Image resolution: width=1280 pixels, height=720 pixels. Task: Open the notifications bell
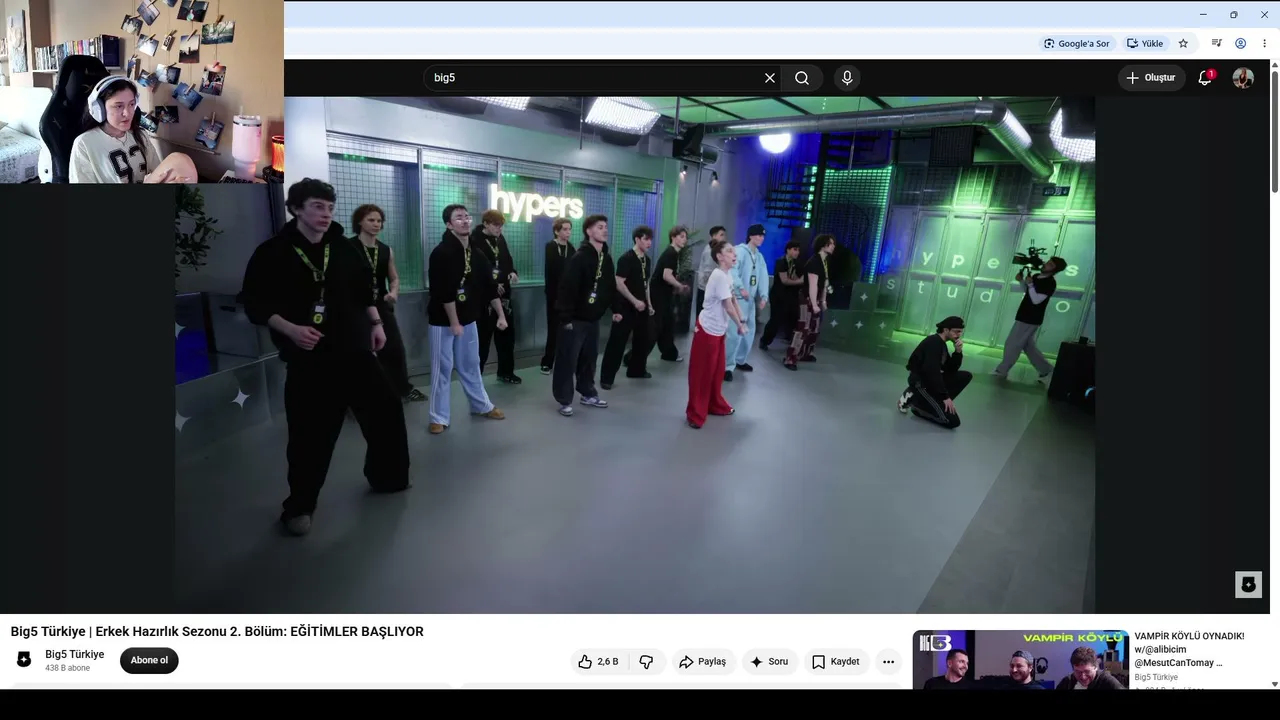coord(1205,78)
